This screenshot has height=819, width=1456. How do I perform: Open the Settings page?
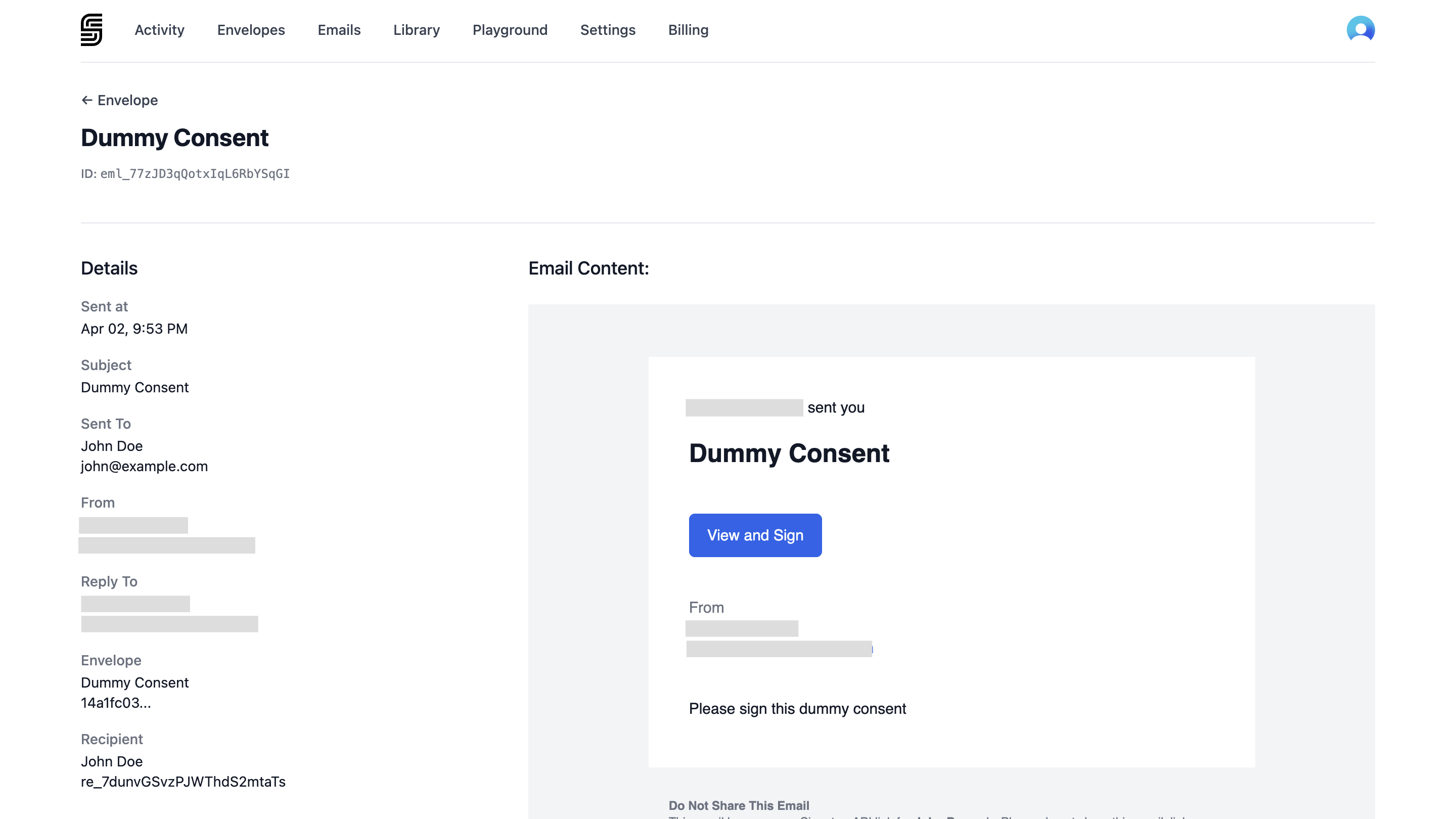coord(608,30)
